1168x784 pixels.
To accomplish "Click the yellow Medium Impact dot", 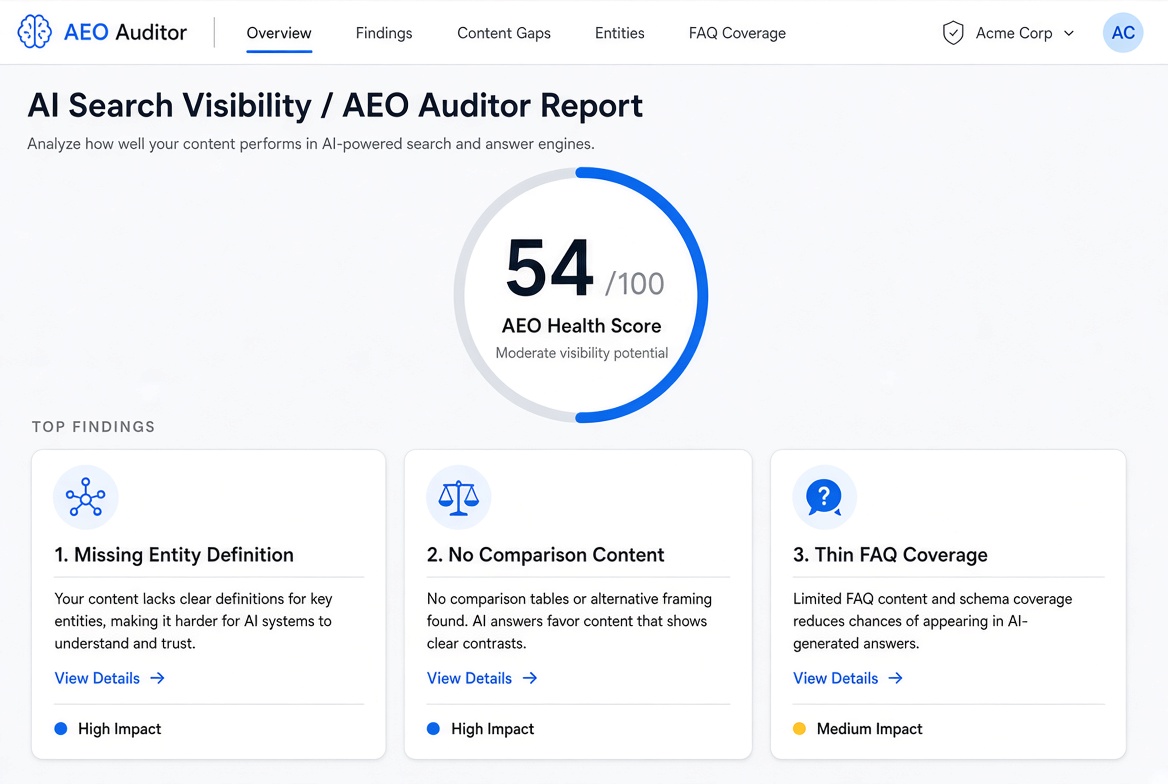I will tap(799, 729).
